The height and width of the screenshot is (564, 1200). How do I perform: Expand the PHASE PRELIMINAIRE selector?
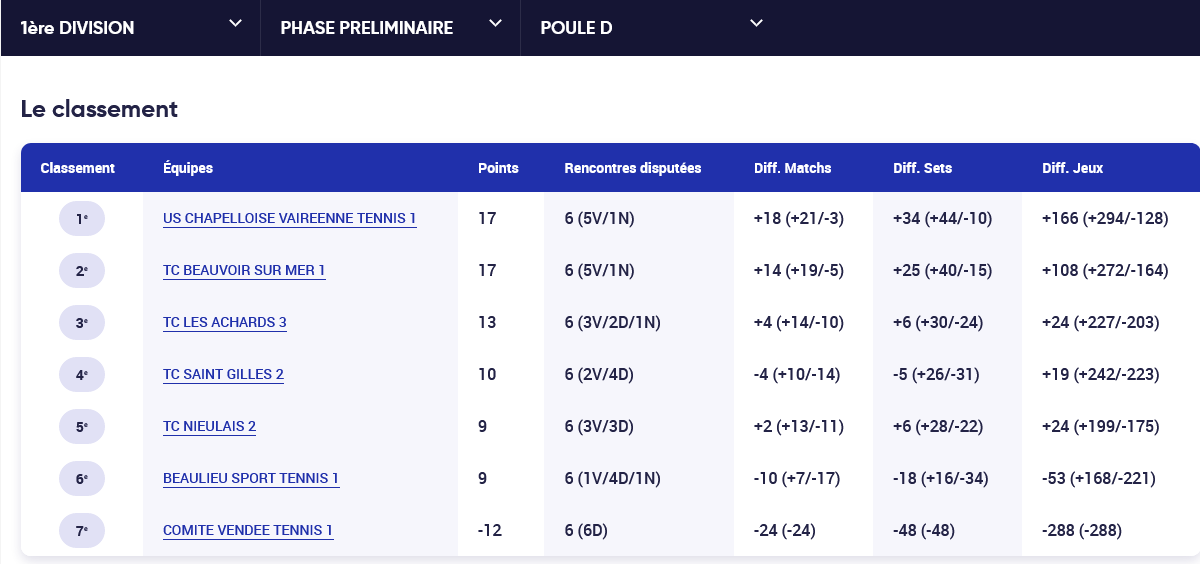click(390, 27)
